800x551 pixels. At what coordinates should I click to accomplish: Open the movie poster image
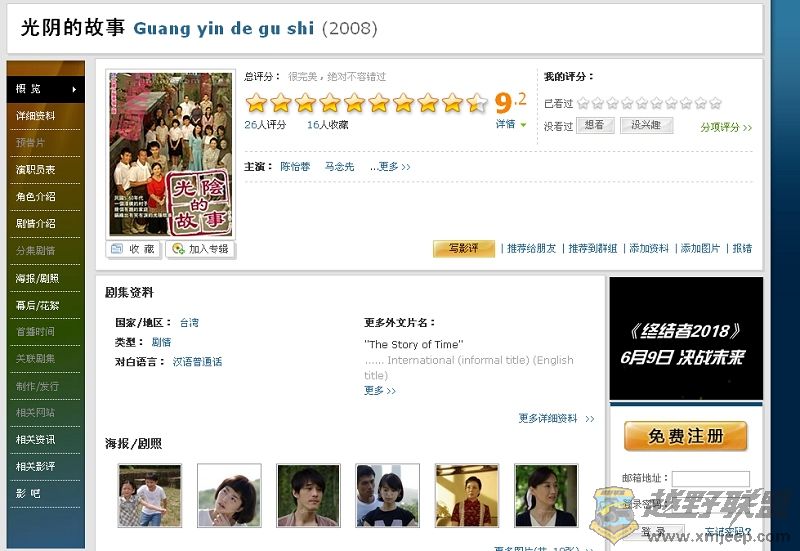pyautogui.click(x=170, y=155)
